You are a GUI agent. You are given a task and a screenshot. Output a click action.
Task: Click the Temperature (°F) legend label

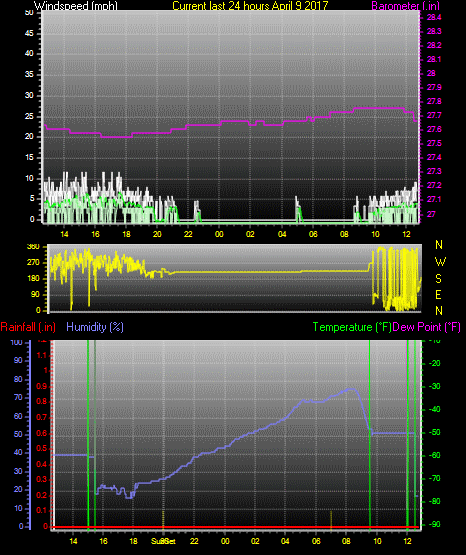pos(352,327)
